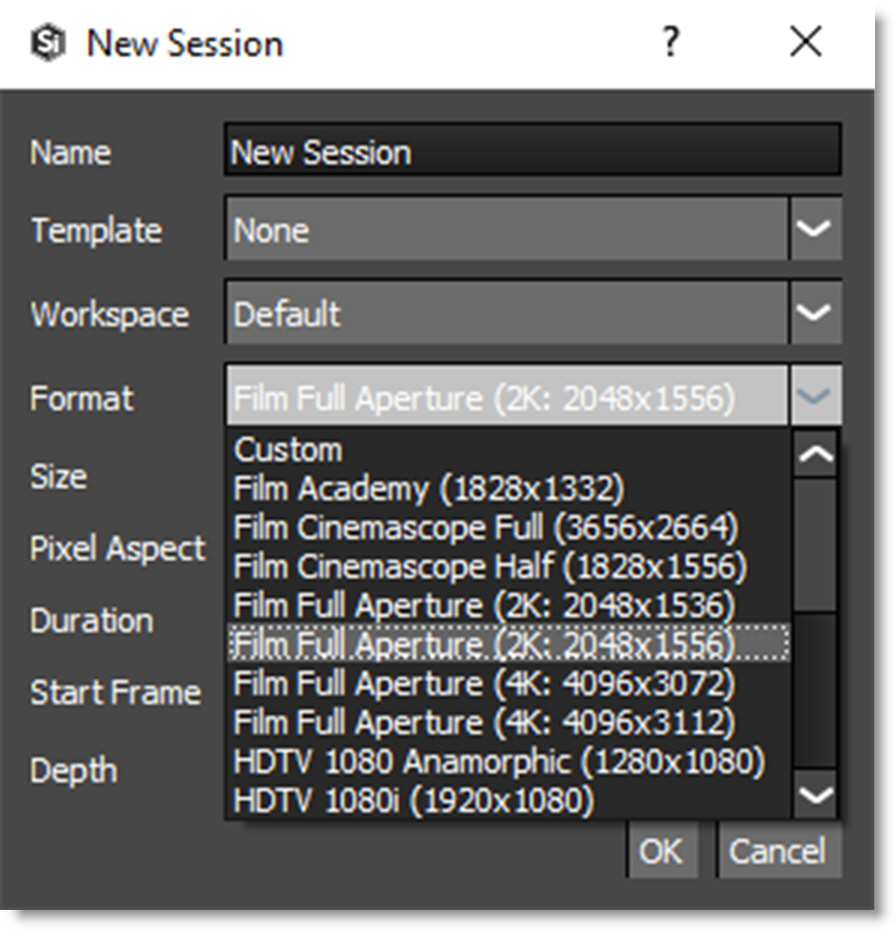This screenshot has height=930, width=895.
Task: Collapse the Format dropdown list
Action: [815, 398]
